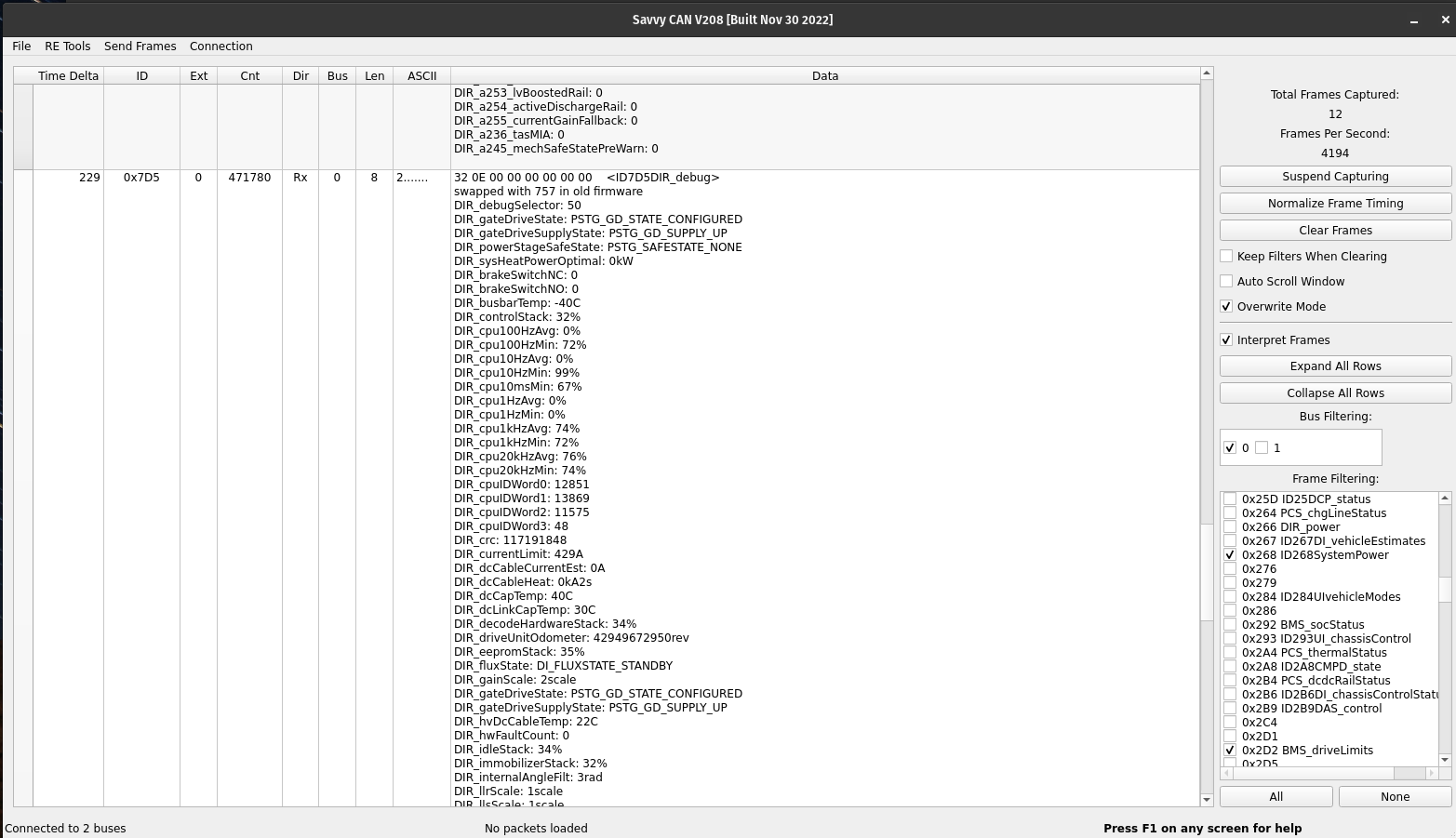Click the DIR_fluxState: DI_FLUXSTATE_STANDBY line
Image resolution: width=1456 pixels, height=838 pixels.
pyautogui.click(x=563, y=666)
